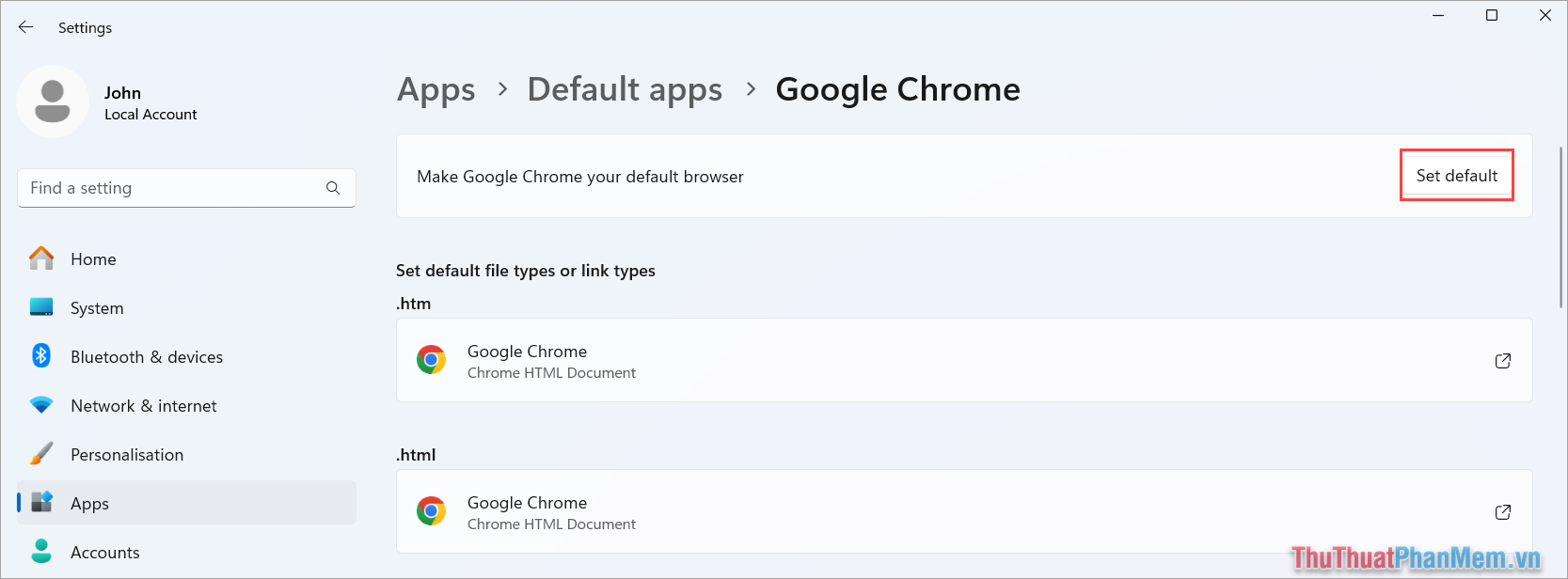Click the Personalisation paintbrush icon

pyautogui.click(x=41, y=454)
